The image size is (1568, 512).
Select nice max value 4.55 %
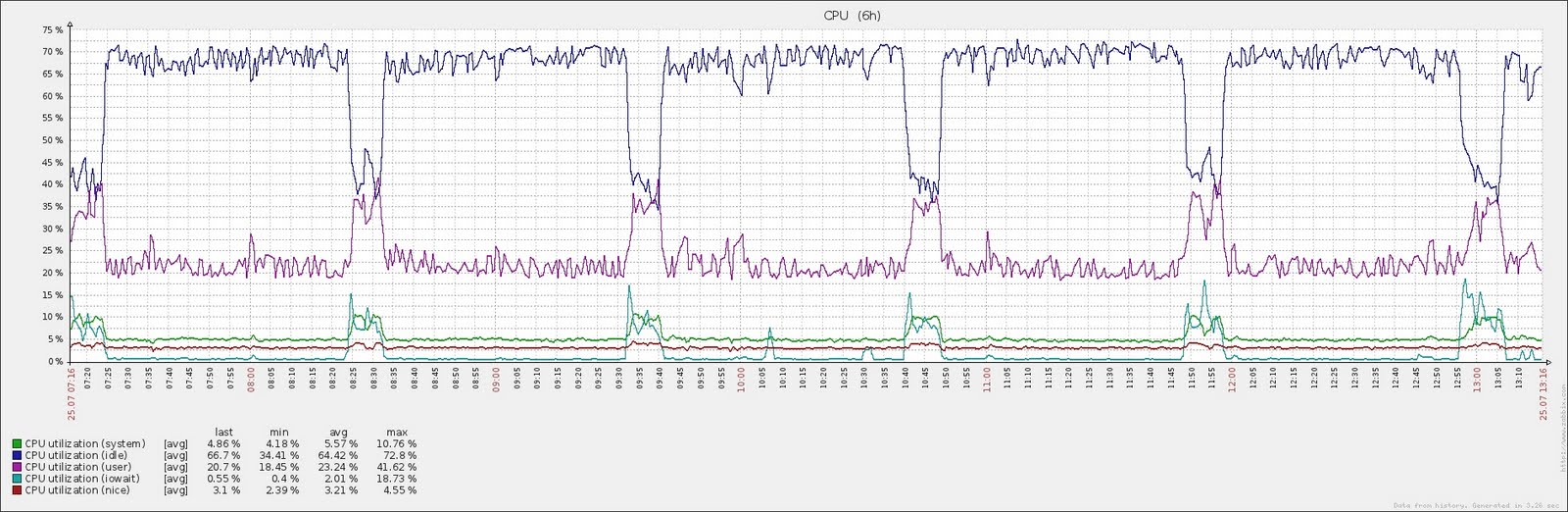point(400,490)
